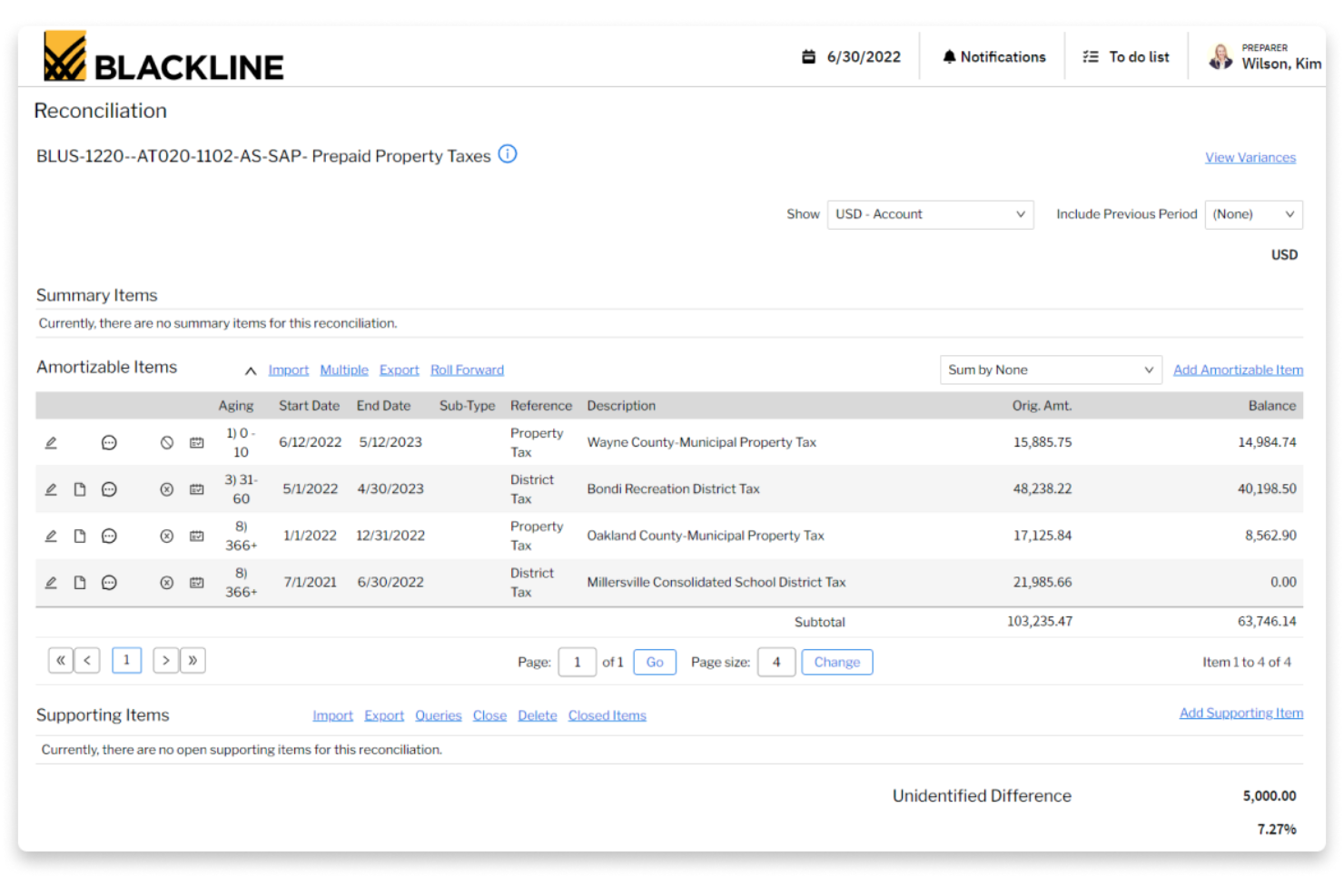Click the Balance column header
The height and width of the screenshot is (896, 1344).
pyautogui.click(x=1271, y=406)
